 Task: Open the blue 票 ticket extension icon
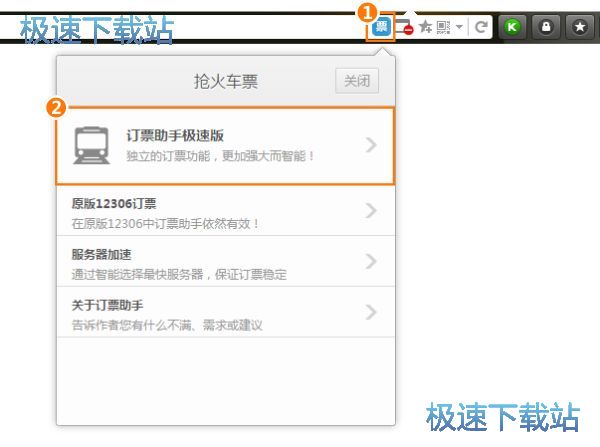point(382,26)
